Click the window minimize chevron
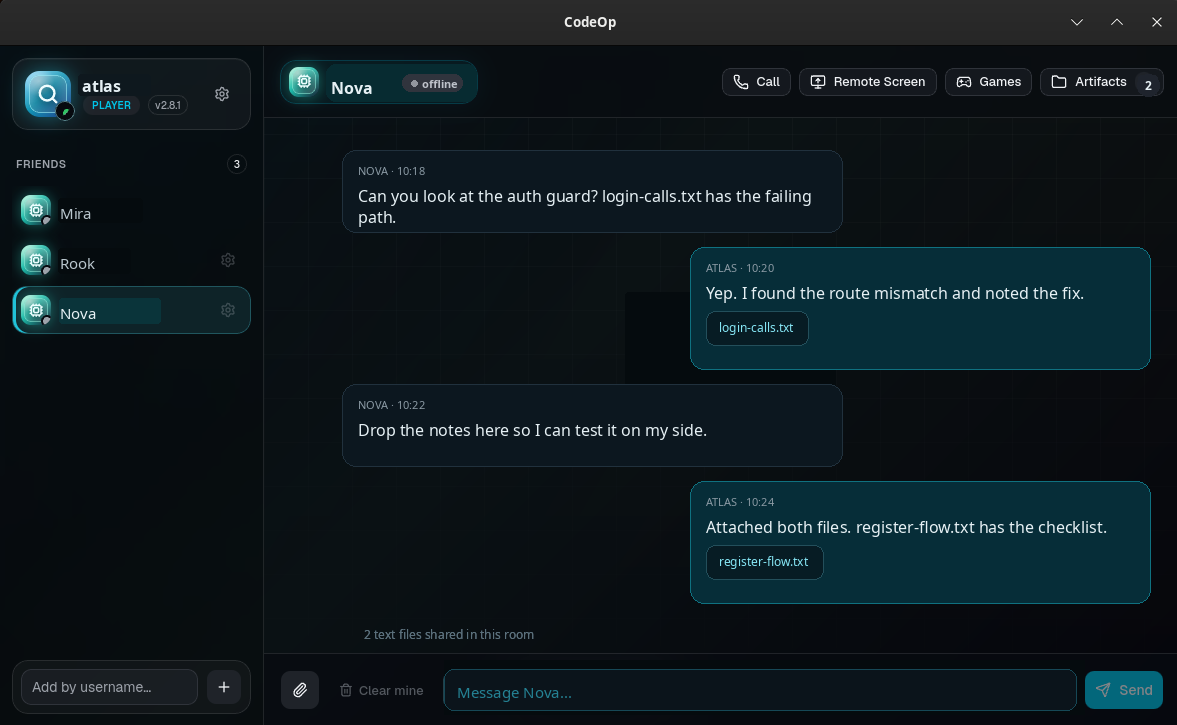The image size is (1177, 725). (1077, 22)
